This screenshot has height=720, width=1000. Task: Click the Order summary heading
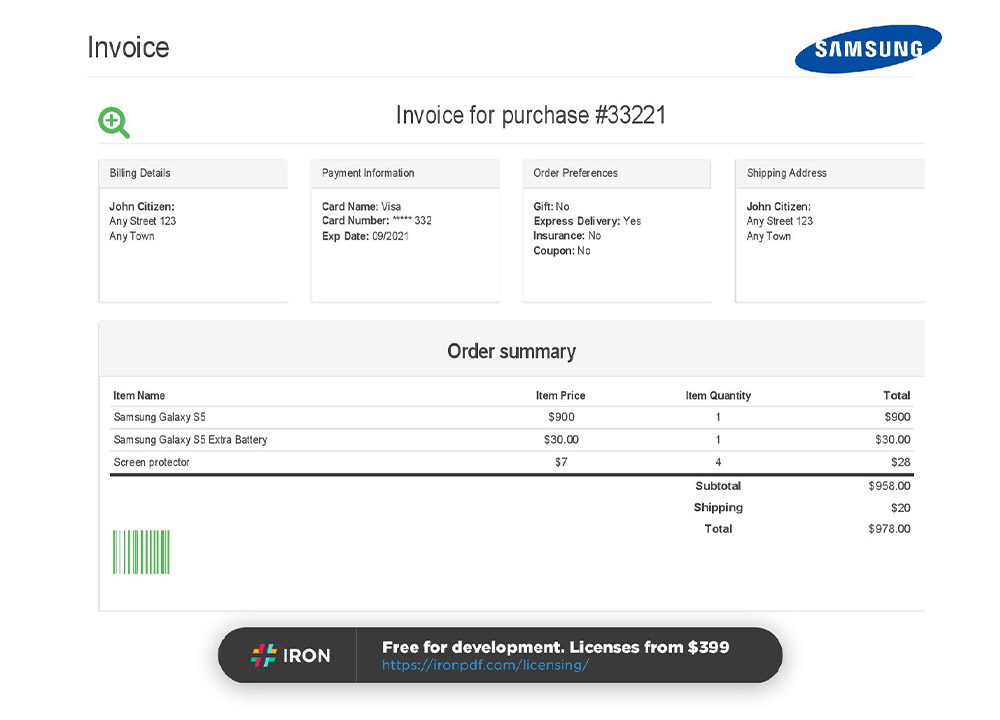pos(511,351)
